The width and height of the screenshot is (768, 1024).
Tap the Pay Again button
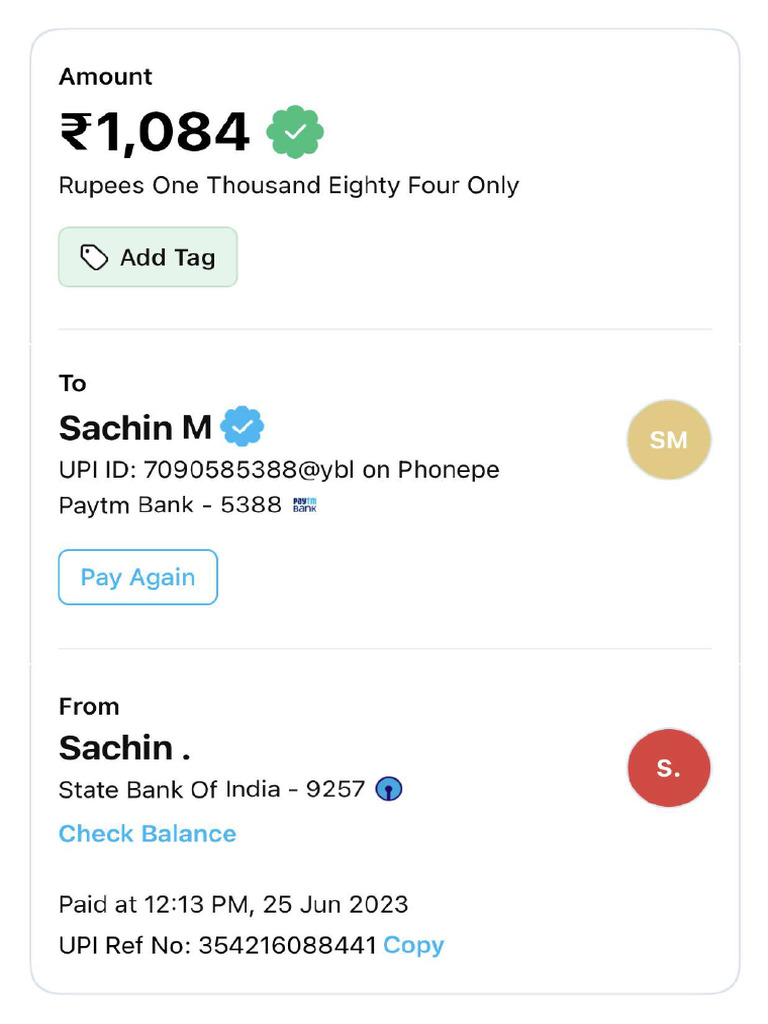coord(138,577)
